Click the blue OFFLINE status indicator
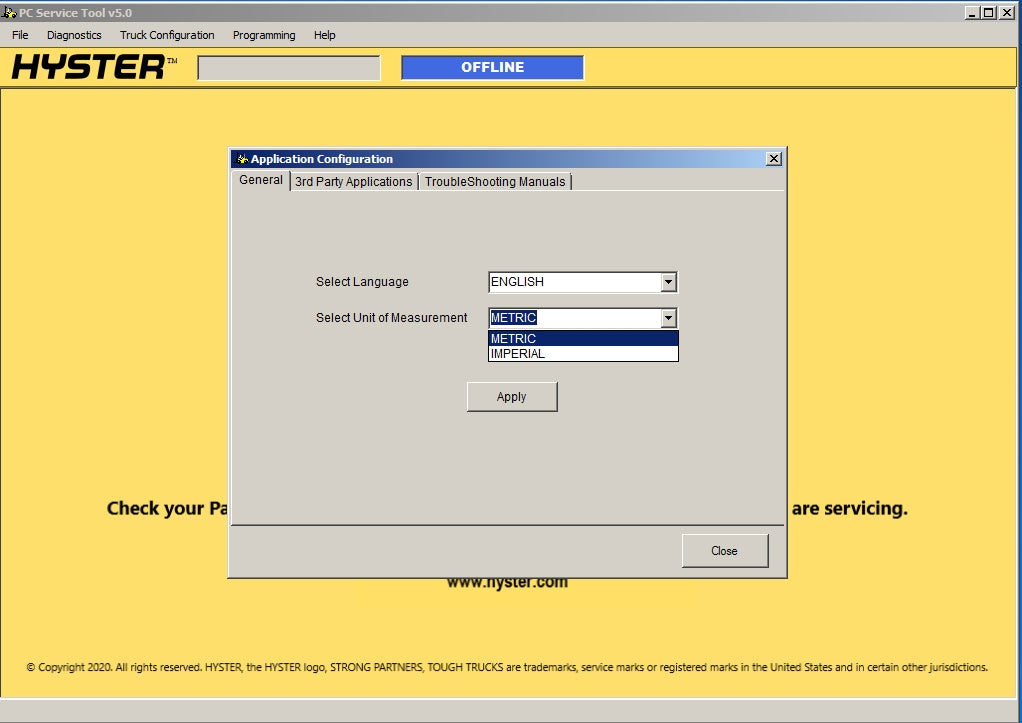1022x723 pixels. pyautogui.click(x=492, y=68)
